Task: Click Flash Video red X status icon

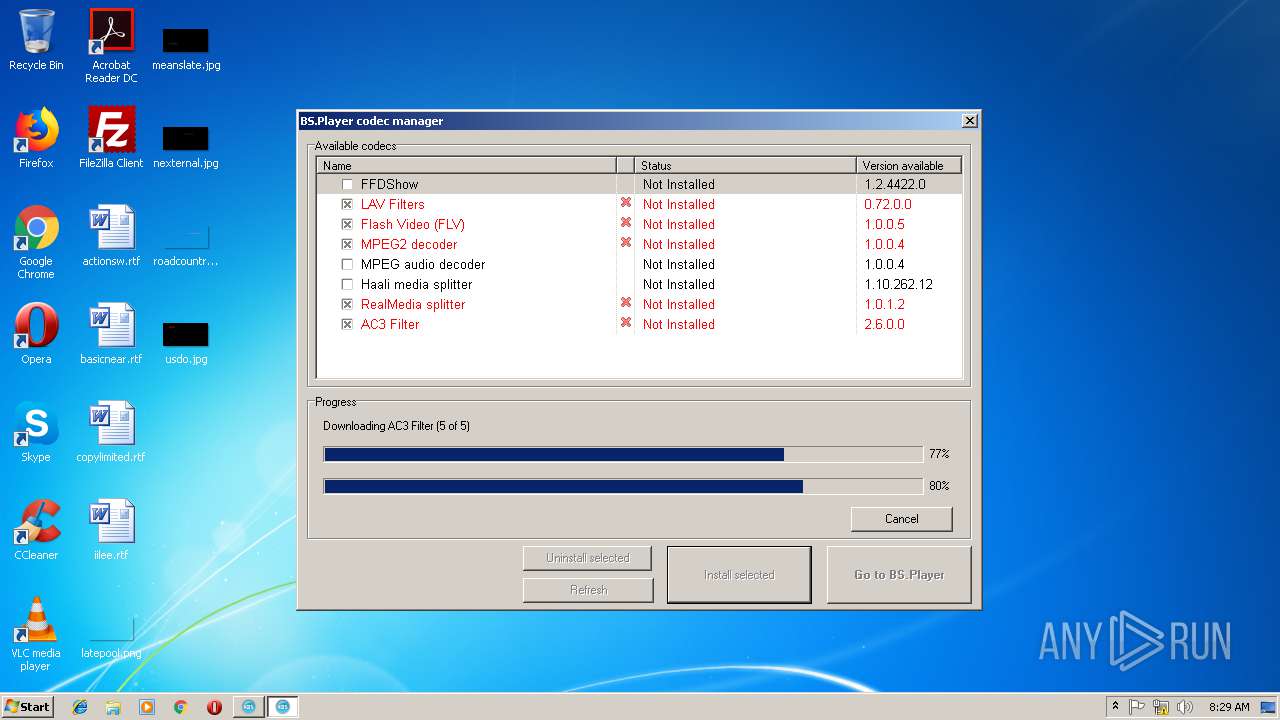Action: point(626,223)
